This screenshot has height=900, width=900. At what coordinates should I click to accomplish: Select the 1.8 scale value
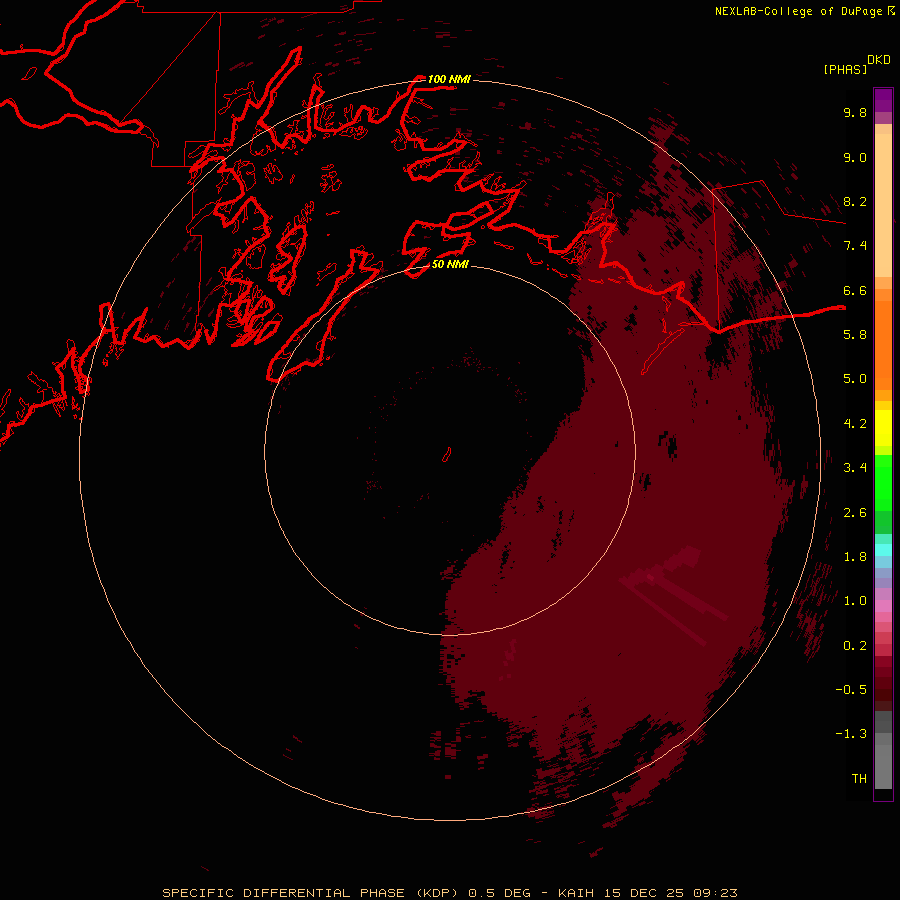click(x=855, y=557)
